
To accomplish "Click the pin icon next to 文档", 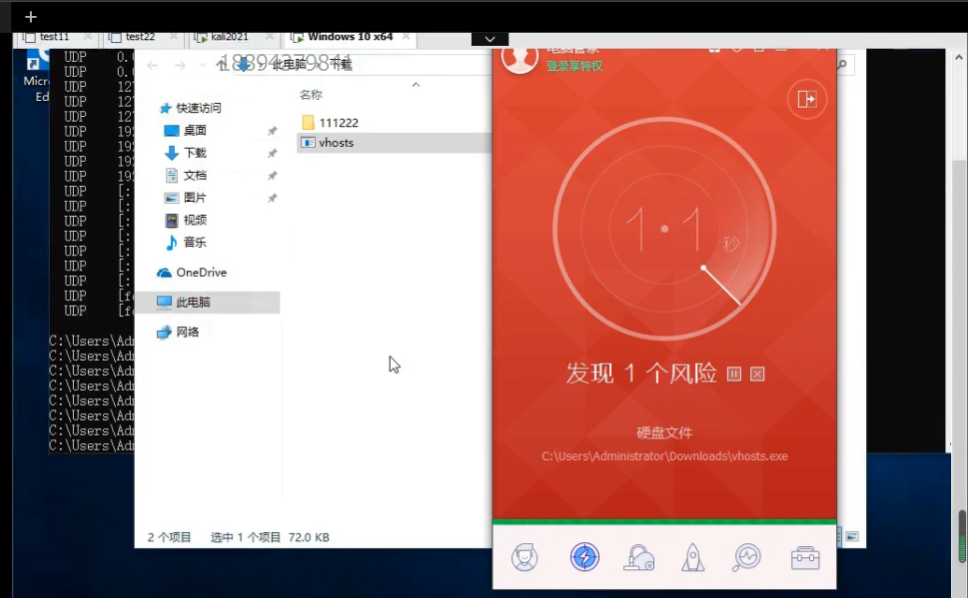I will coord(272,176).
